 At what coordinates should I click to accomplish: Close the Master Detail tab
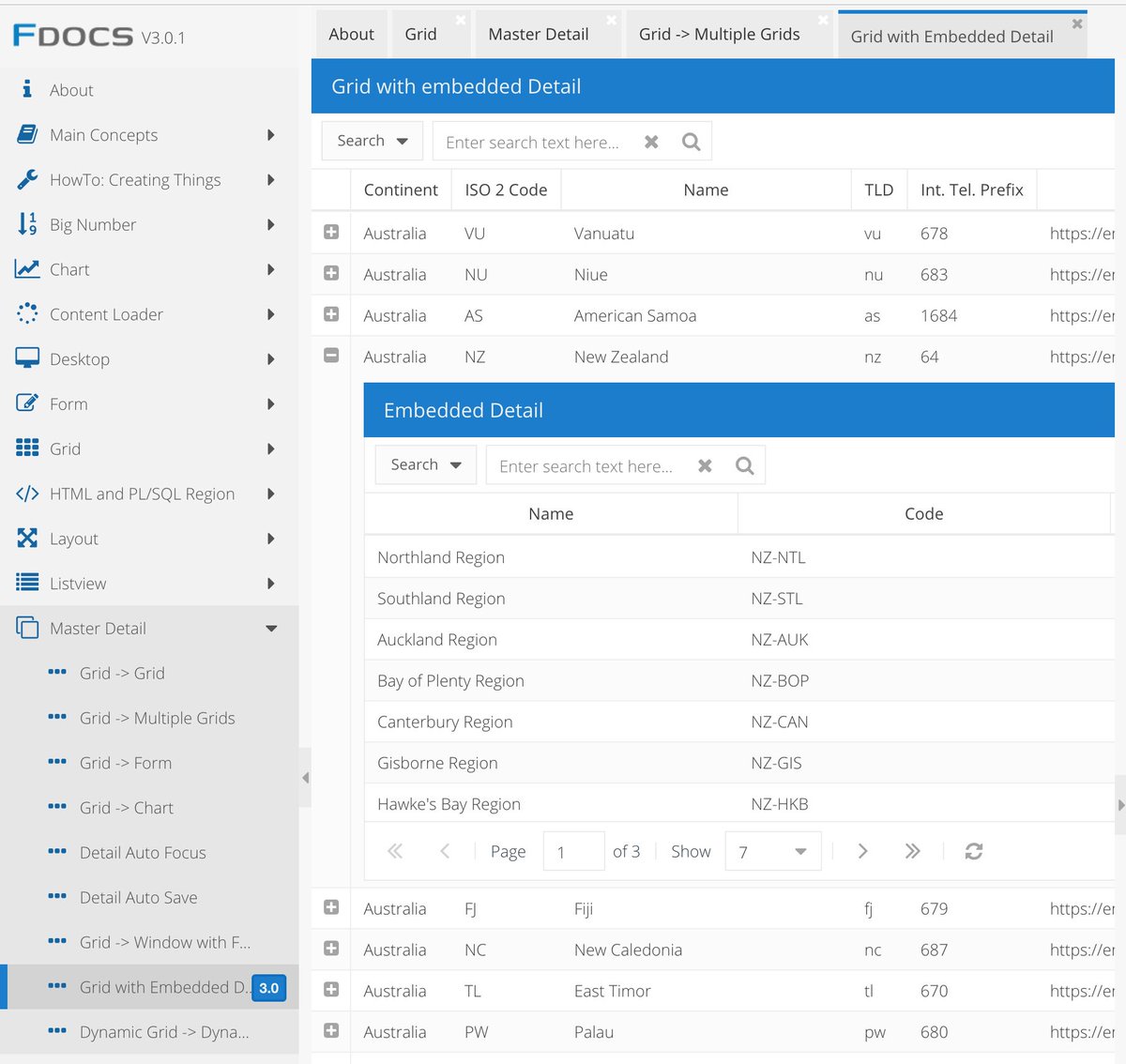612,20
